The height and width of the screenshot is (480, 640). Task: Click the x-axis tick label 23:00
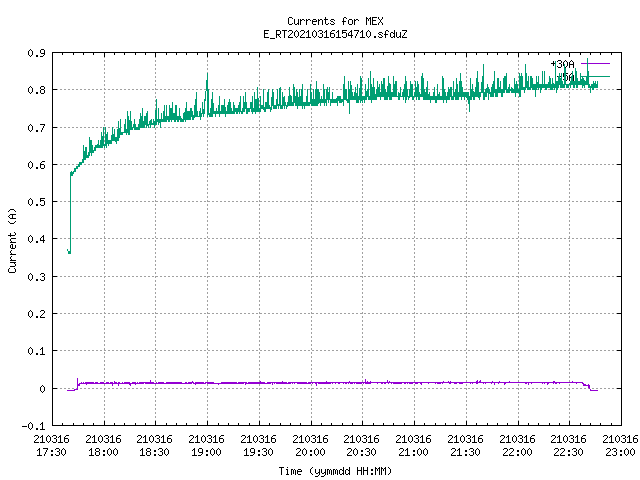click(x=620, y=452)
